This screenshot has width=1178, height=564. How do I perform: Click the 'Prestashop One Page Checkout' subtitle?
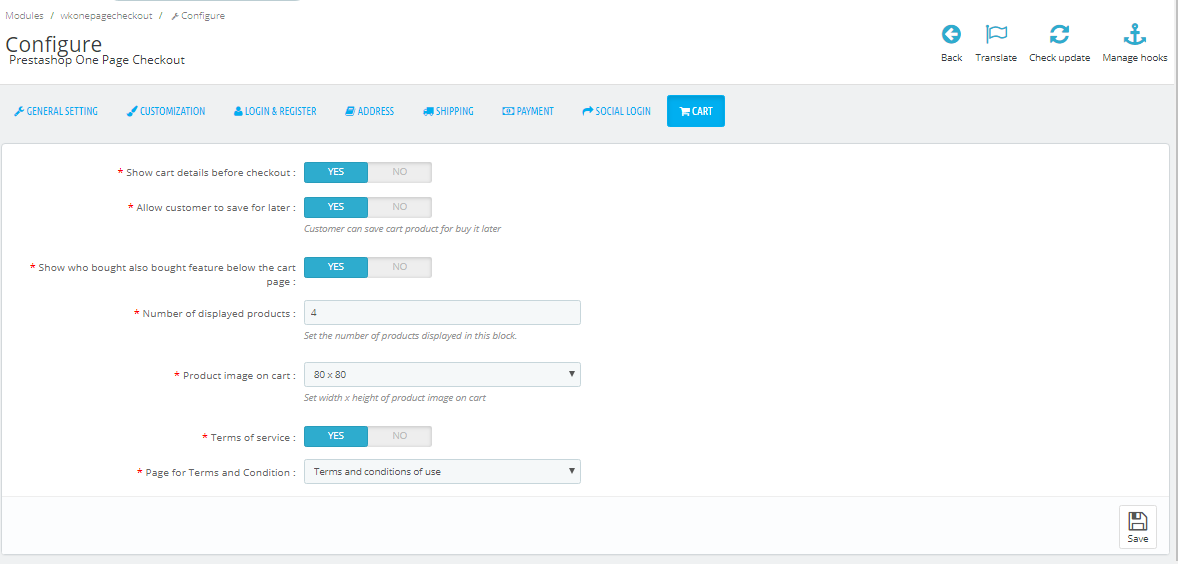tap(97, 60)
